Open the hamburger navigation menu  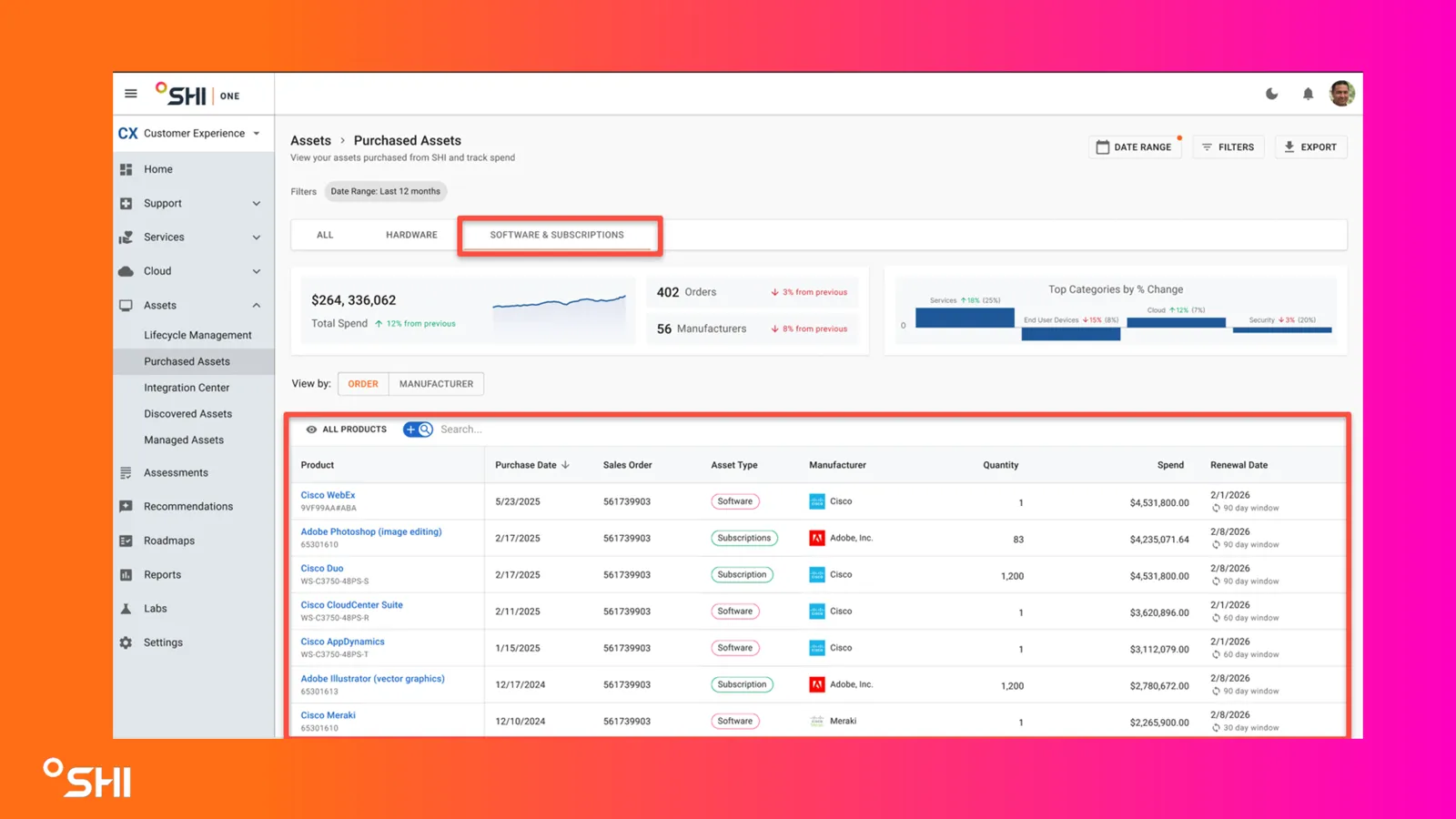(x=131, y=94)
